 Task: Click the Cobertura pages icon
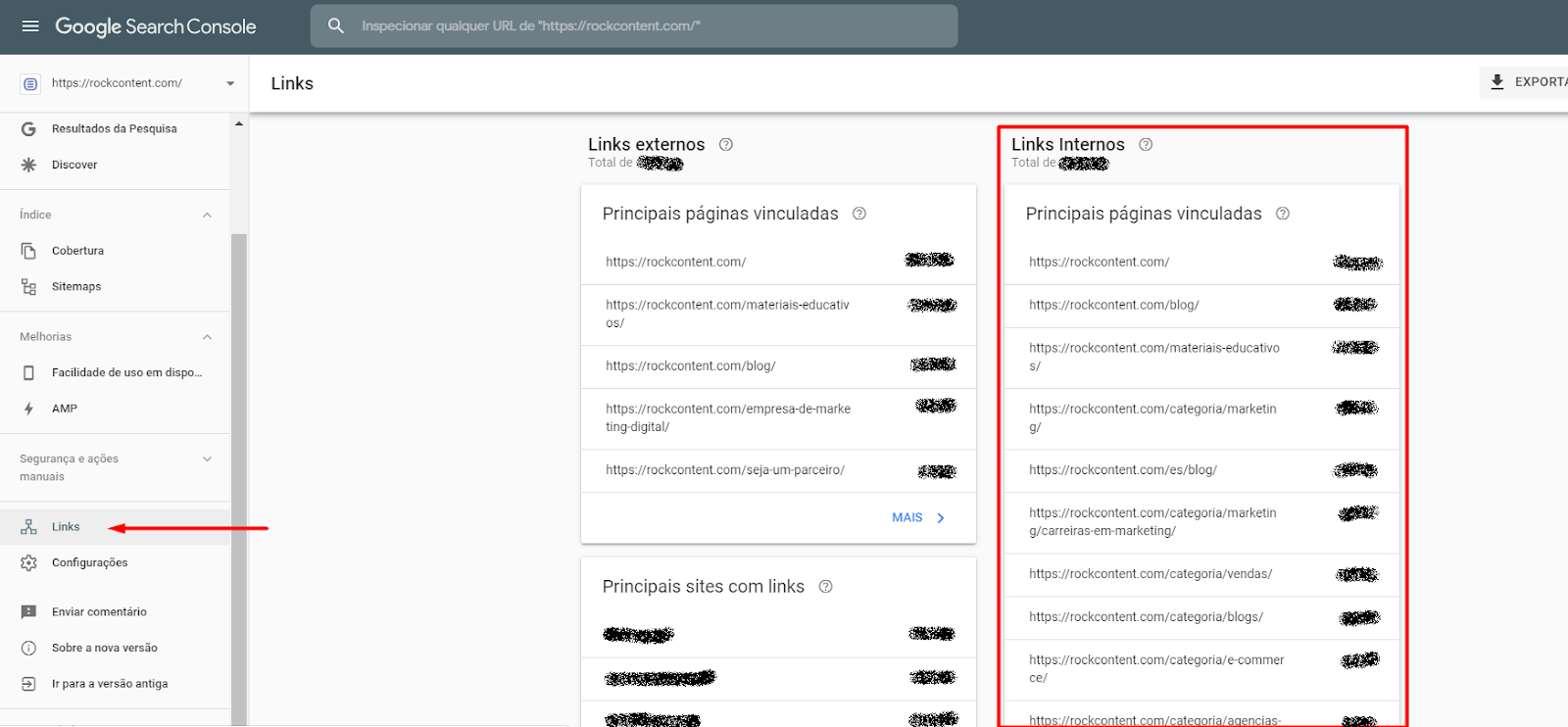point(28,251)
